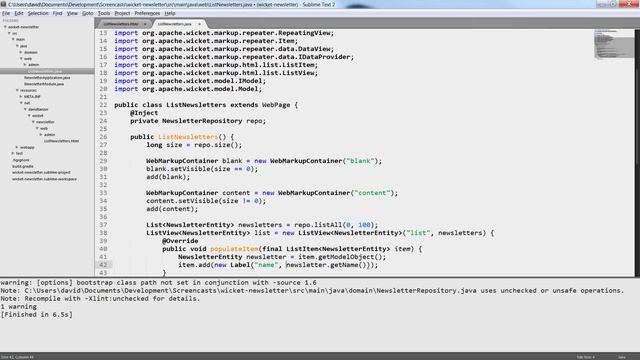This screenshot has width=640, height=360.
Task: Expand the META-INF folder arrow
Action: [x=21, y=97]
